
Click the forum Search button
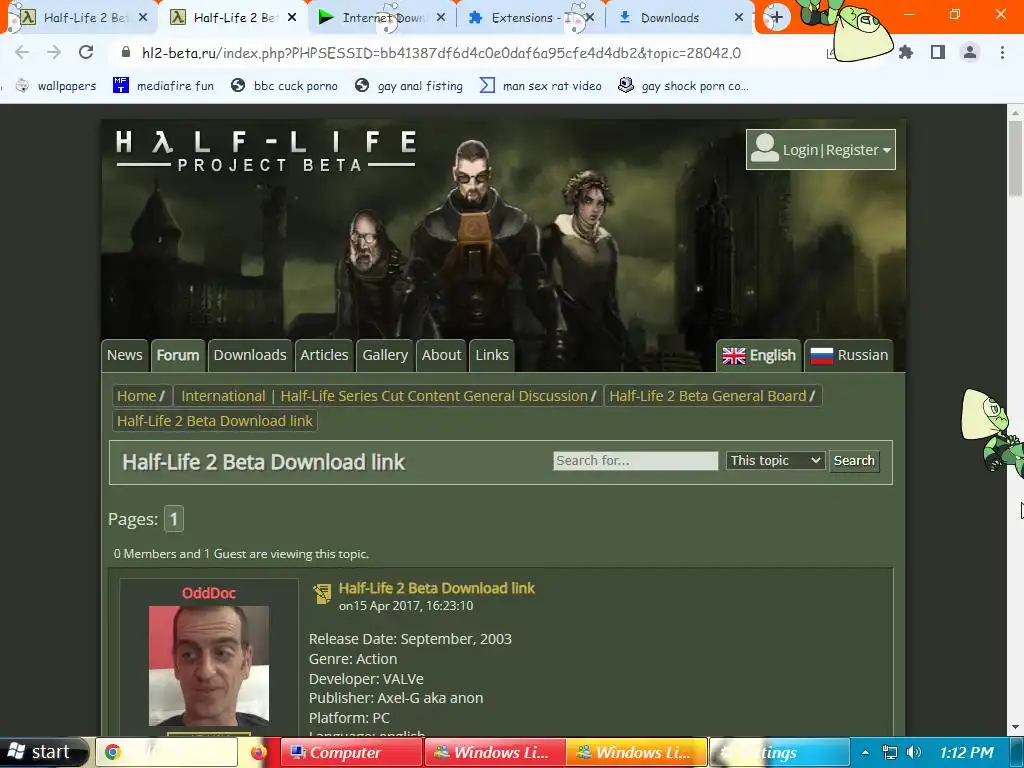pos(854,460)
